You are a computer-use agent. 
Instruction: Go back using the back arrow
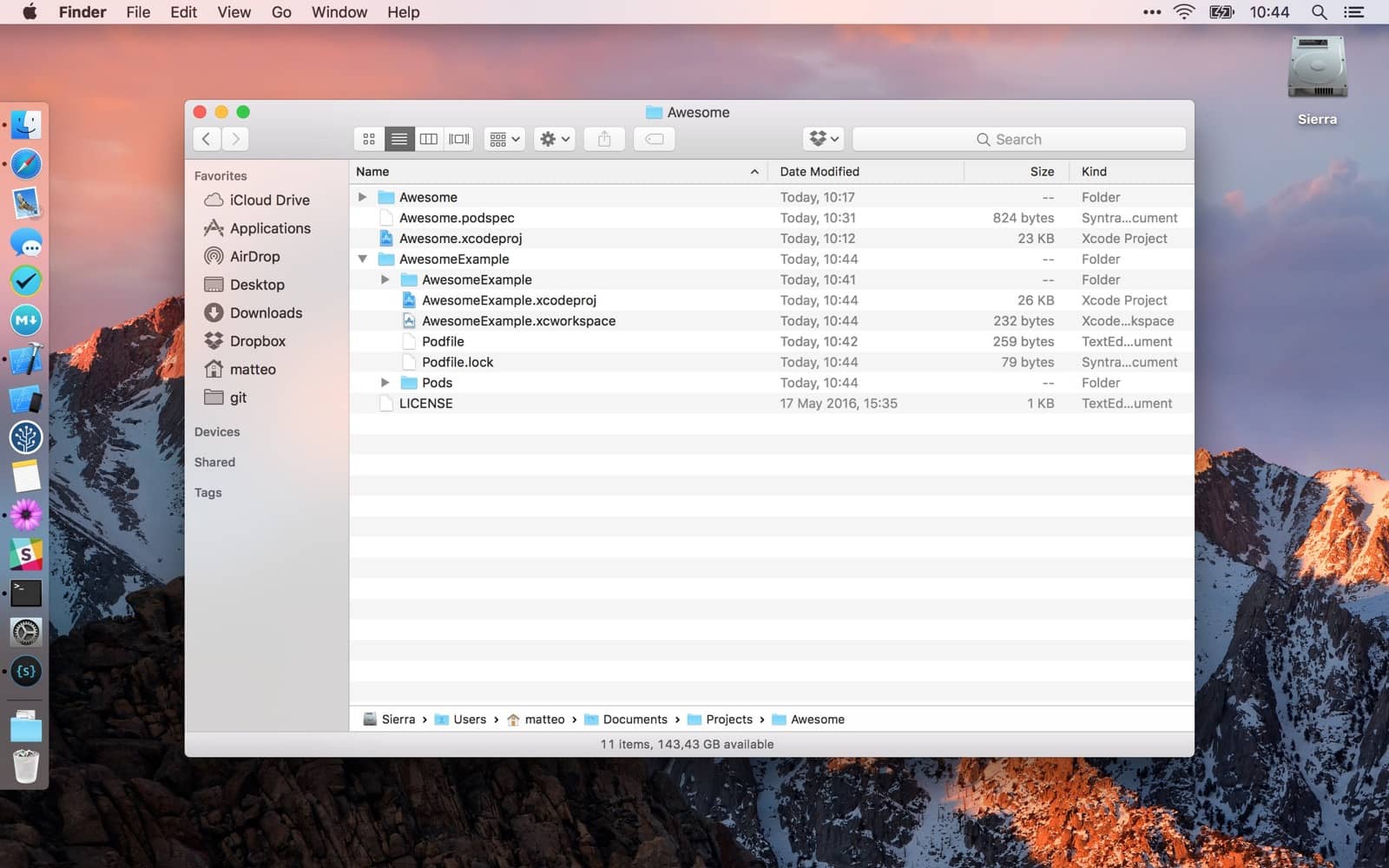click(x=207, y=139)
